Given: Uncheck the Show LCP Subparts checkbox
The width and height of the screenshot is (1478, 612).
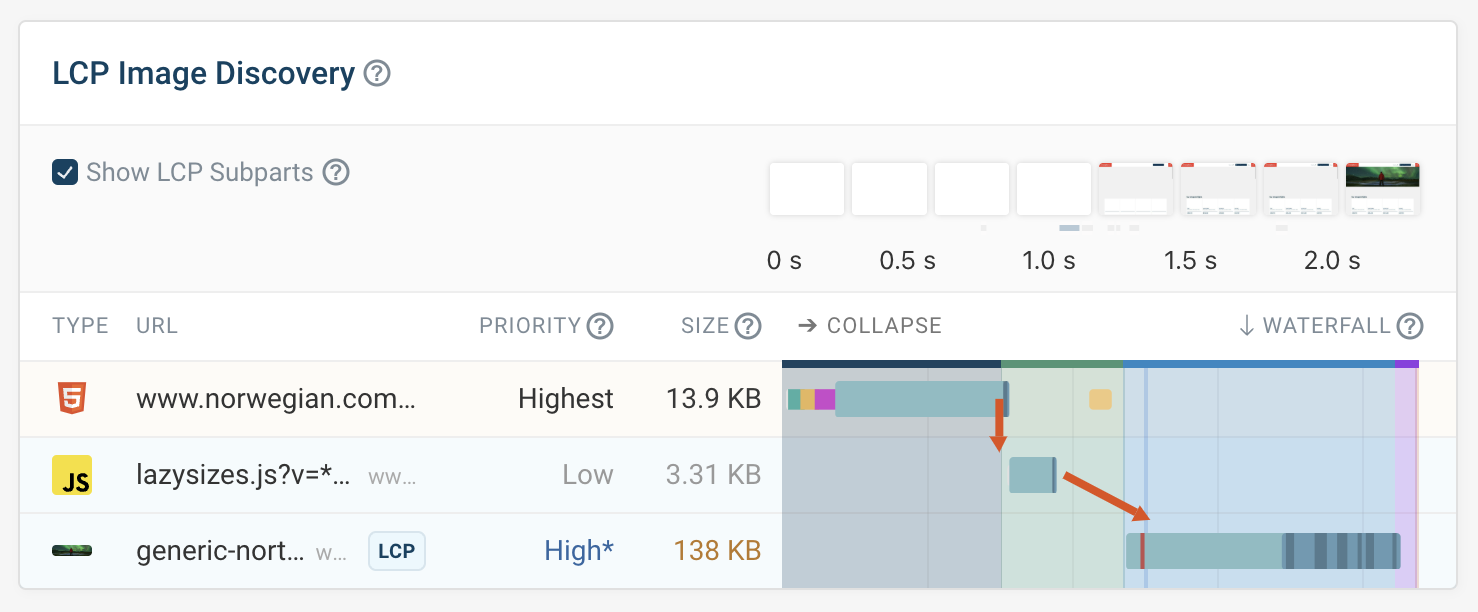Looking at the screenshot, I should pyautogui.click(x=65, y=173).
